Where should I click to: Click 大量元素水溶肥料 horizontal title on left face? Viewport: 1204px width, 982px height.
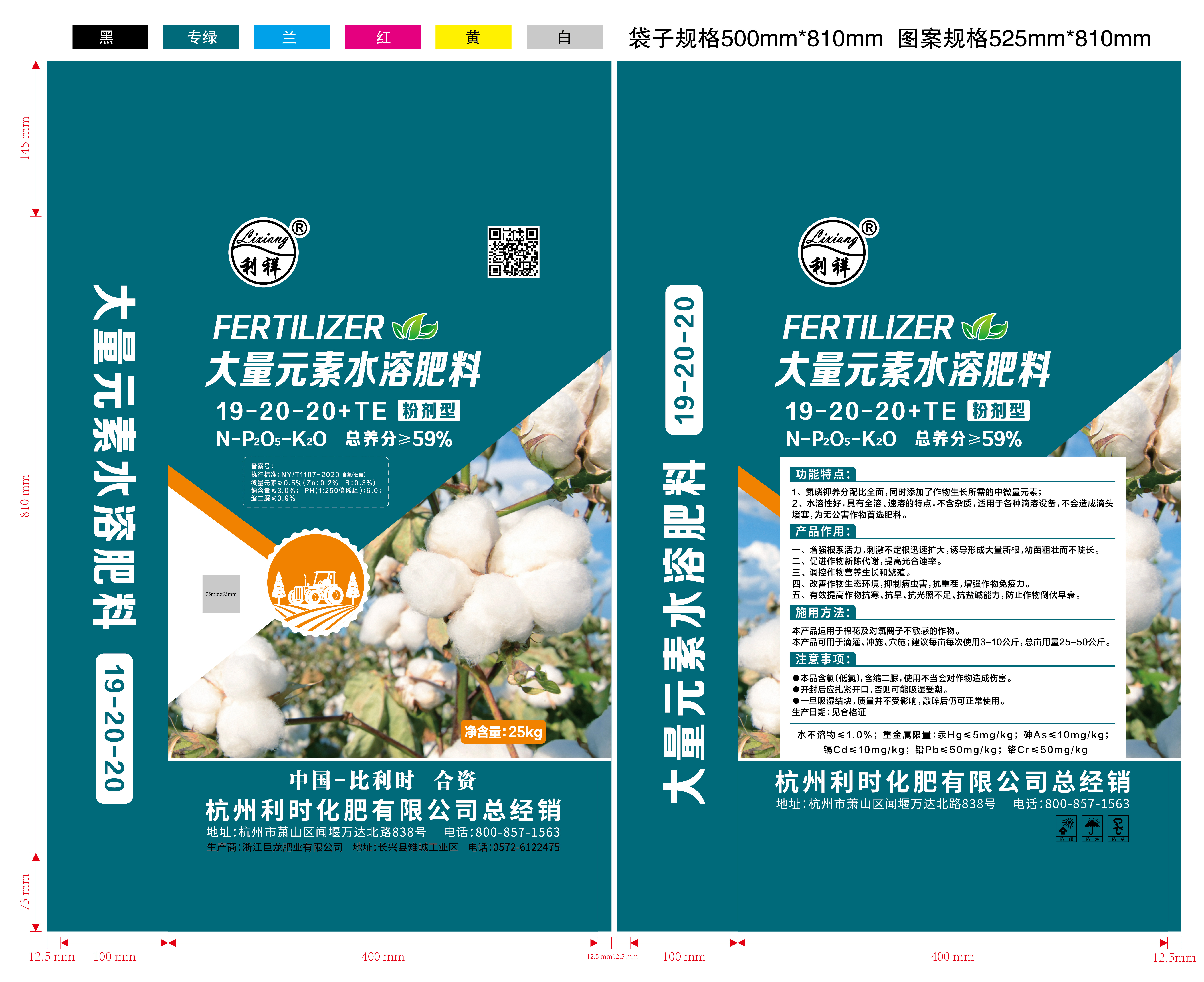pyautogui.click(x=343, y=369)
